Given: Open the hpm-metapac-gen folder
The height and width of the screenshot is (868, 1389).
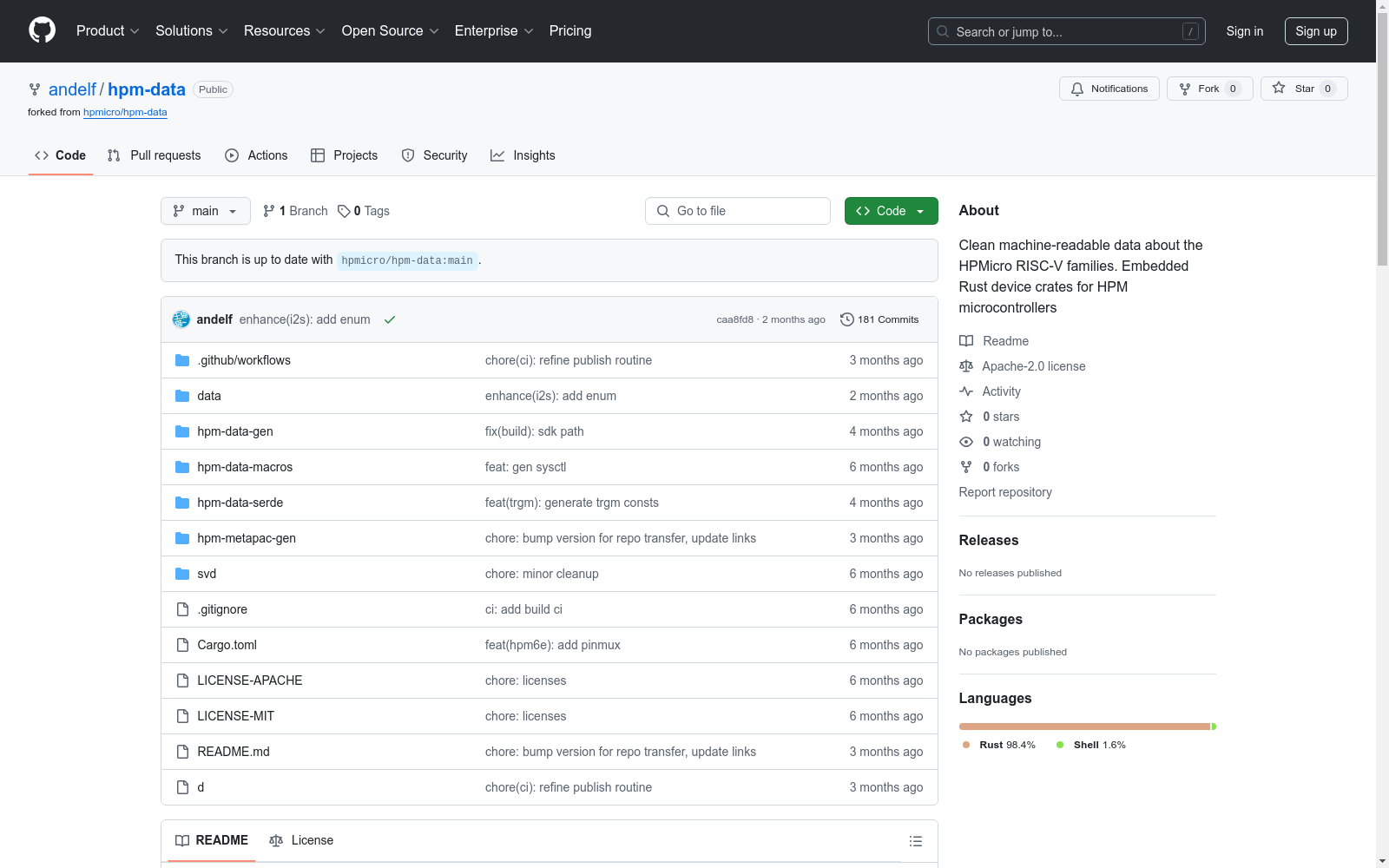Looking at the screenshot, I should coord(247,538).
